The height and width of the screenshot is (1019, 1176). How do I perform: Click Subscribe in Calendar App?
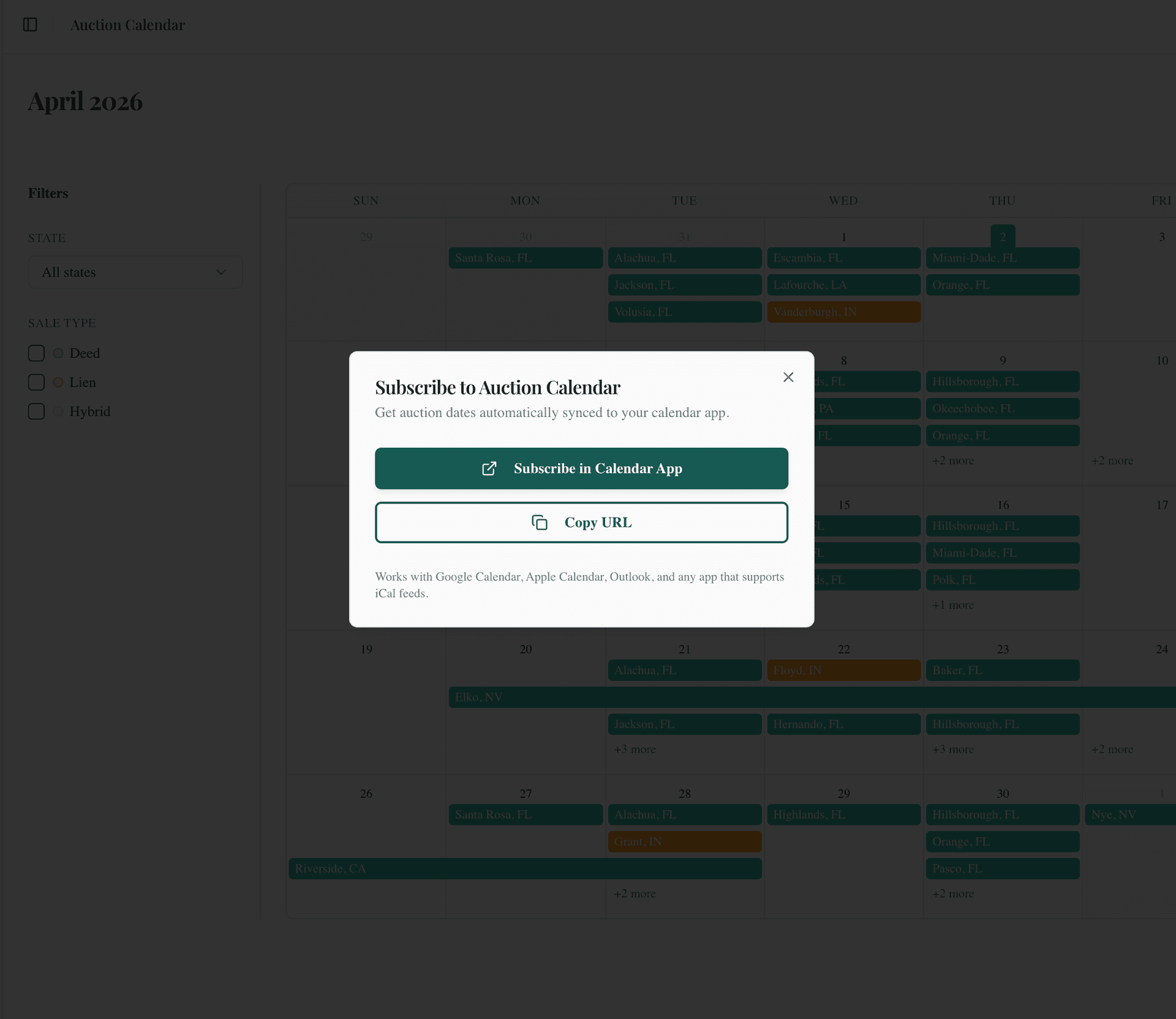[581, 468]
